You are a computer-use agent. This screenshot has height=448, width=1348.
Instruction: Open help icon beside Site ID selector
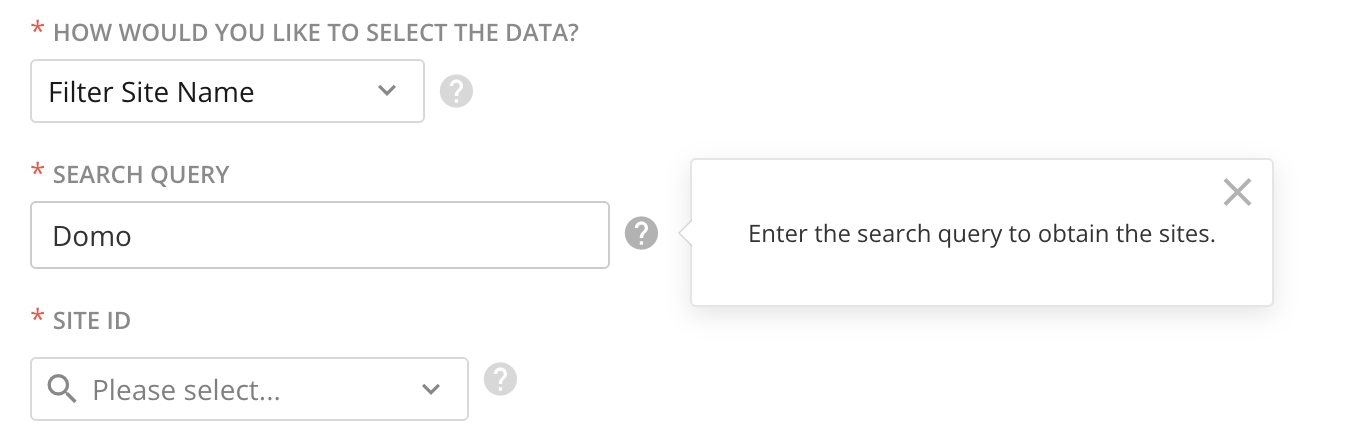(x=500, y=380)
